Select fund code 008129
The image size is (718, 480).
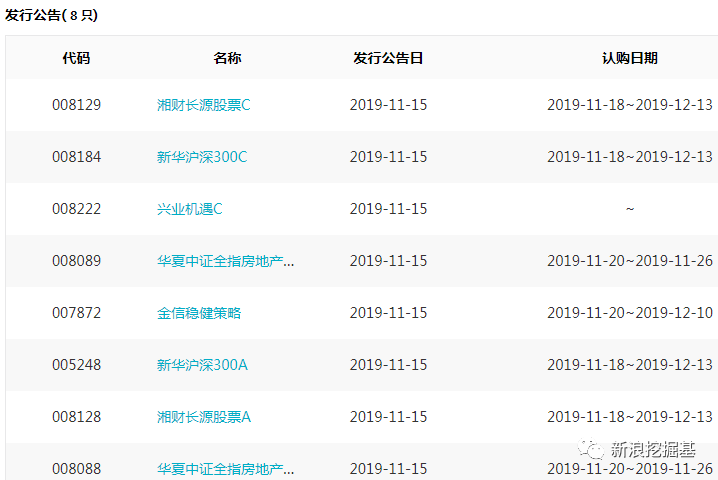[x=76, y=105]
